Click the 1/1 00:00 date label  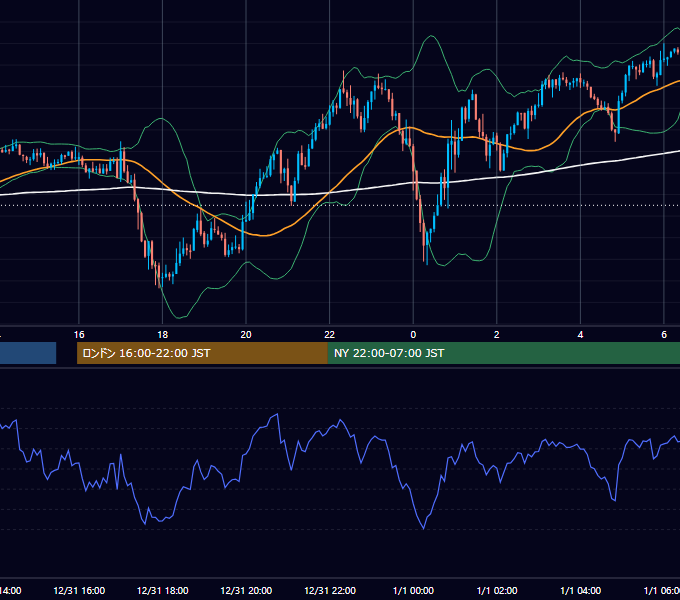pos(413,590)
